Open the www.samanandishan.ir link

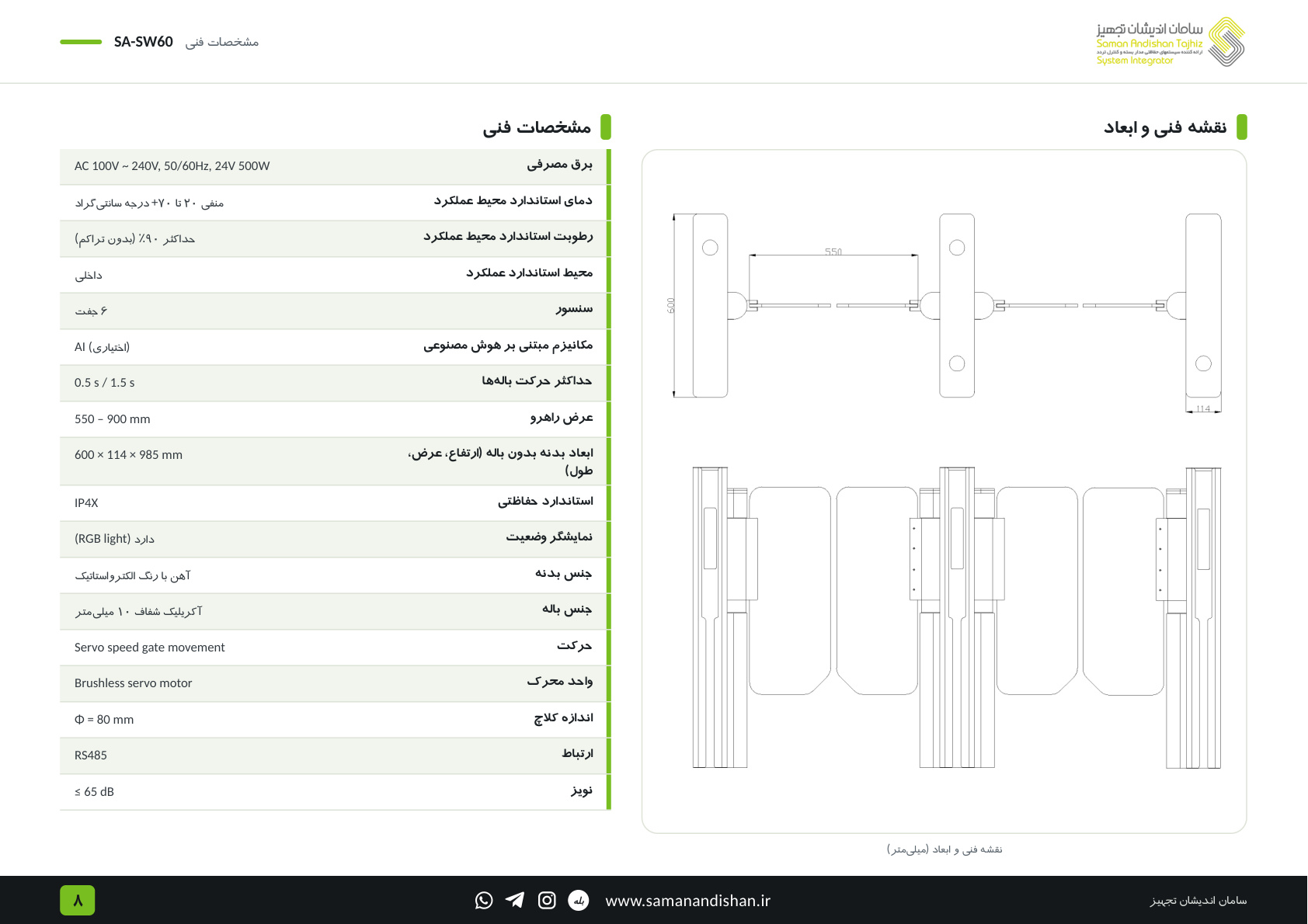[687, 901]
